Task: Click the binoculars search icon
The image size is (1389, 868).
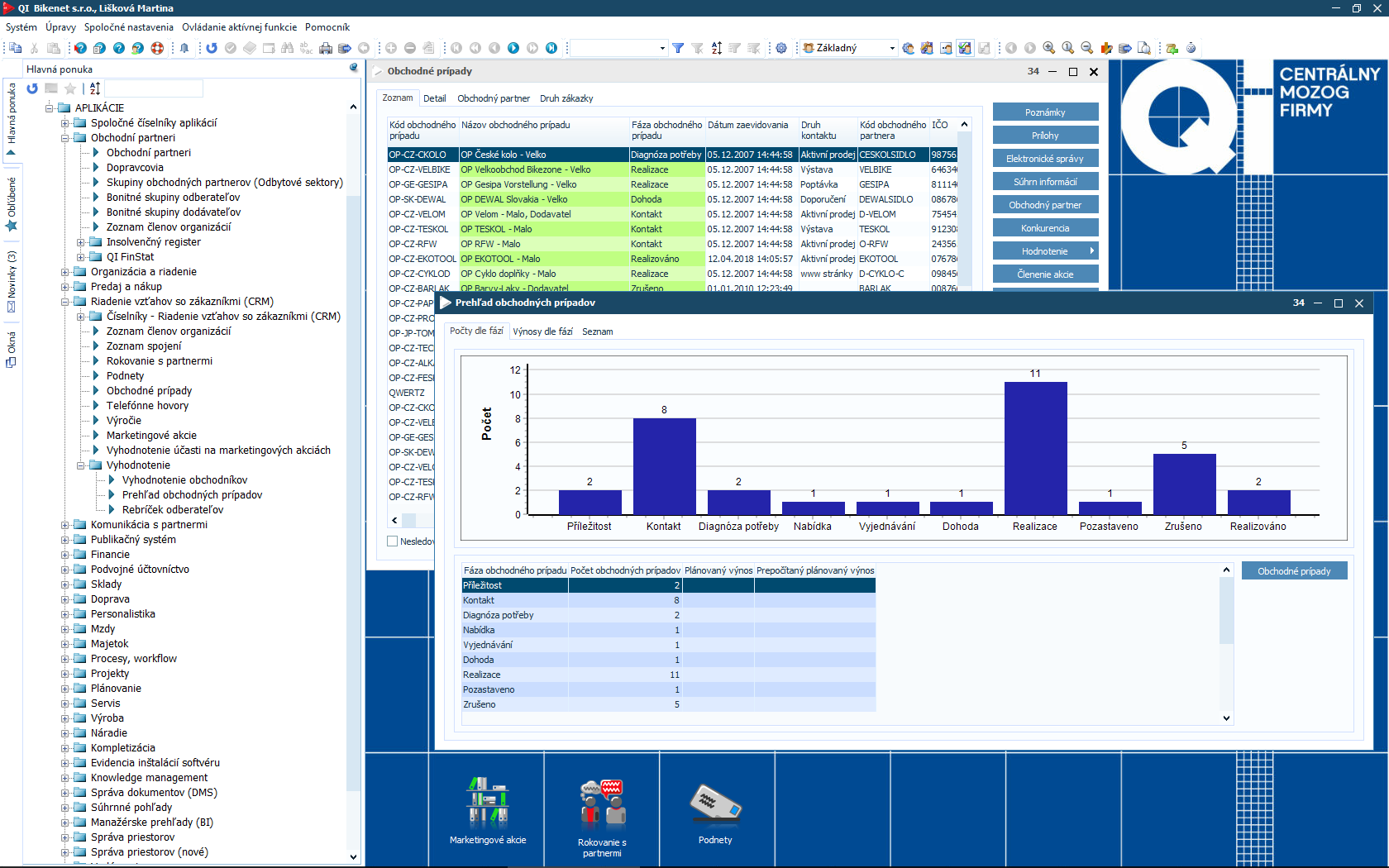Action: pos(287,48)
